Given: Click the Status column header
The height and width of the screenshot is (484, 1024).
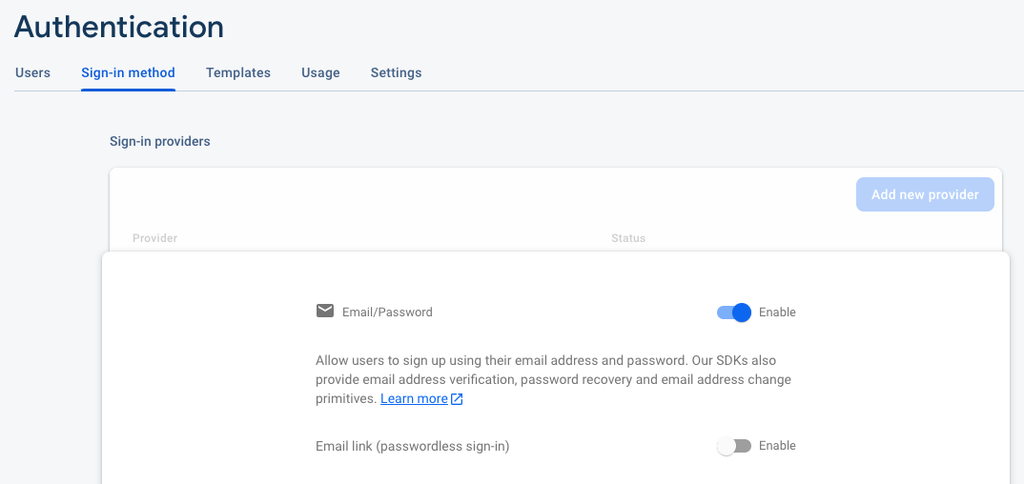Looking at the screenshot, I should [x=628, y=239].
